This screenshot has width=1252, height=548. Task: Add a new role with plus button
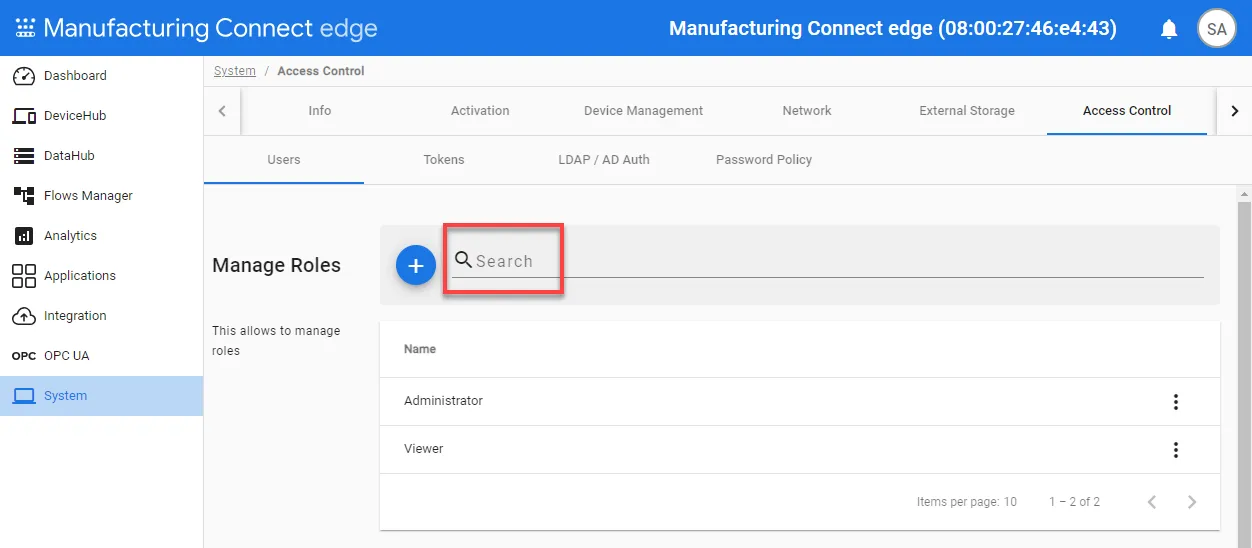(416, 265)
